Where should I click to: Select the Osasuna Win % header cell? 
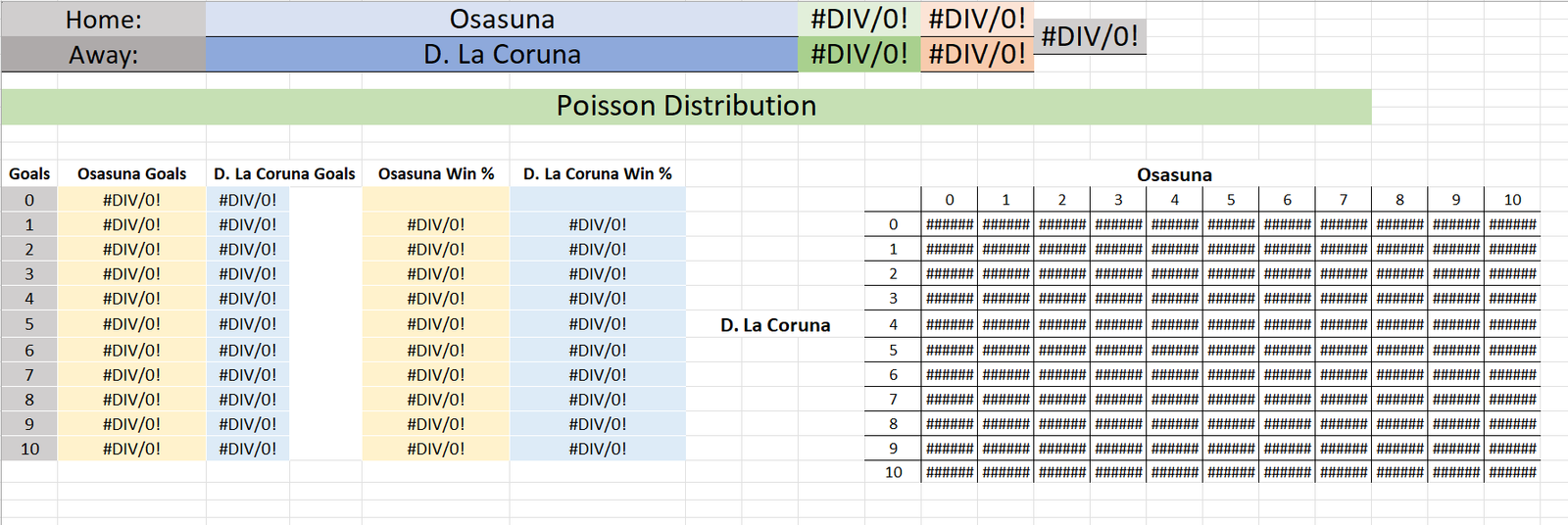coord(436,173)
